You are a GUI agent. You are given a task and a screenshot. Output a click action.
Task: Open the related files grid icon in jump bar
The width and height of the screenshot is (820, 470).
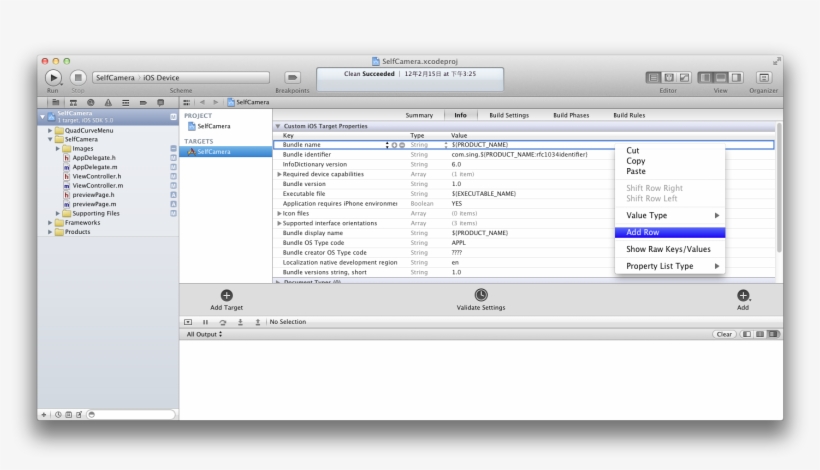click(187, 102)
